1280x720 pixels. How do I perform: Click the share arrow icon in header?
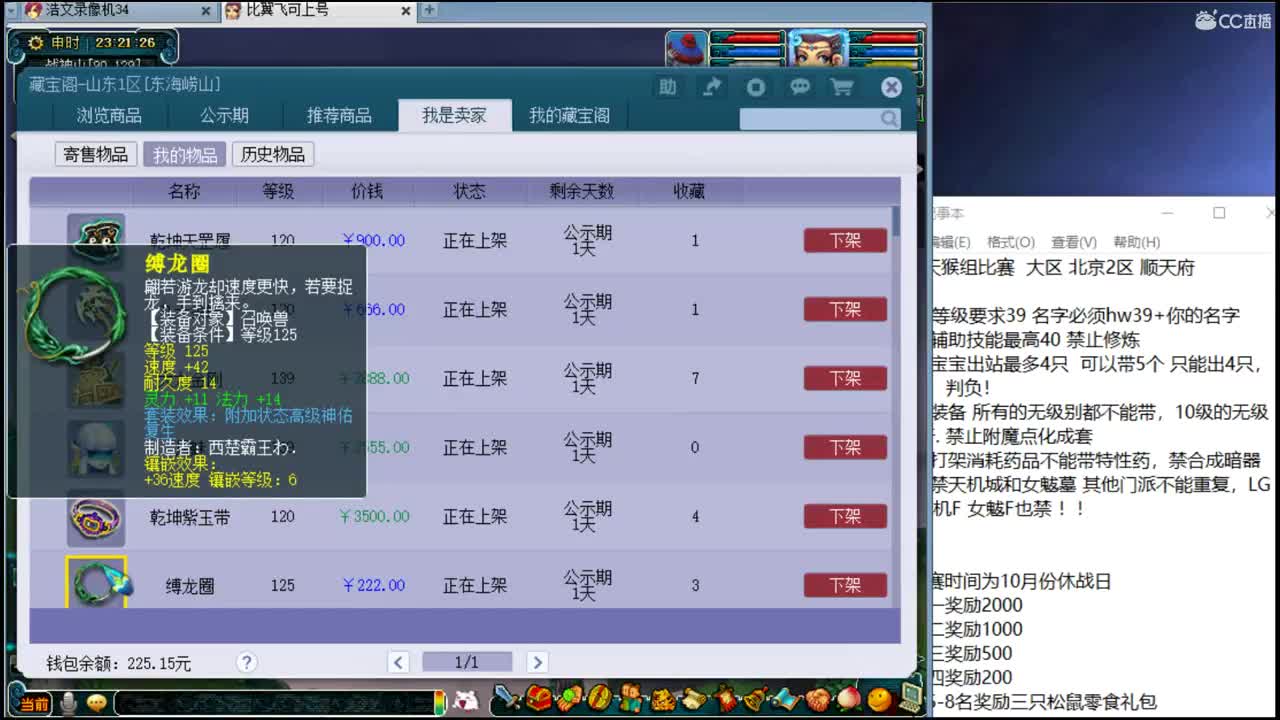click(711, 87)
